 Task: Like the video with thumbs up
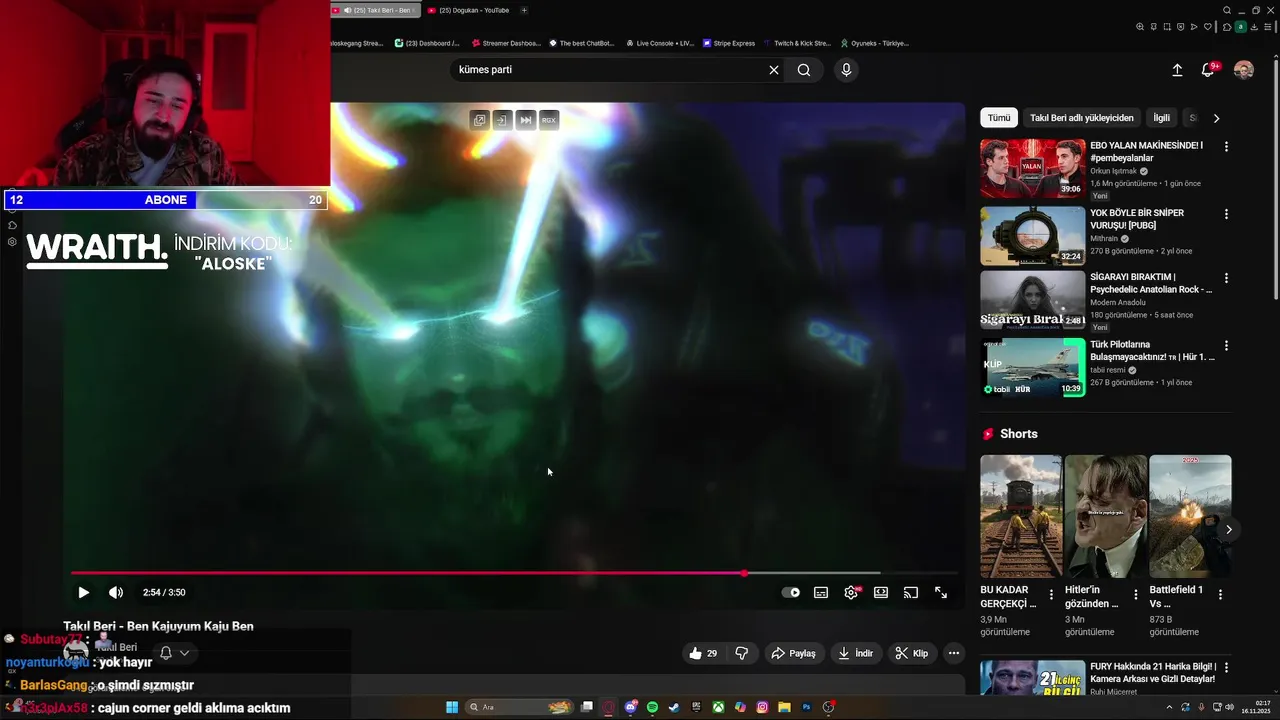tap(703, 653)
